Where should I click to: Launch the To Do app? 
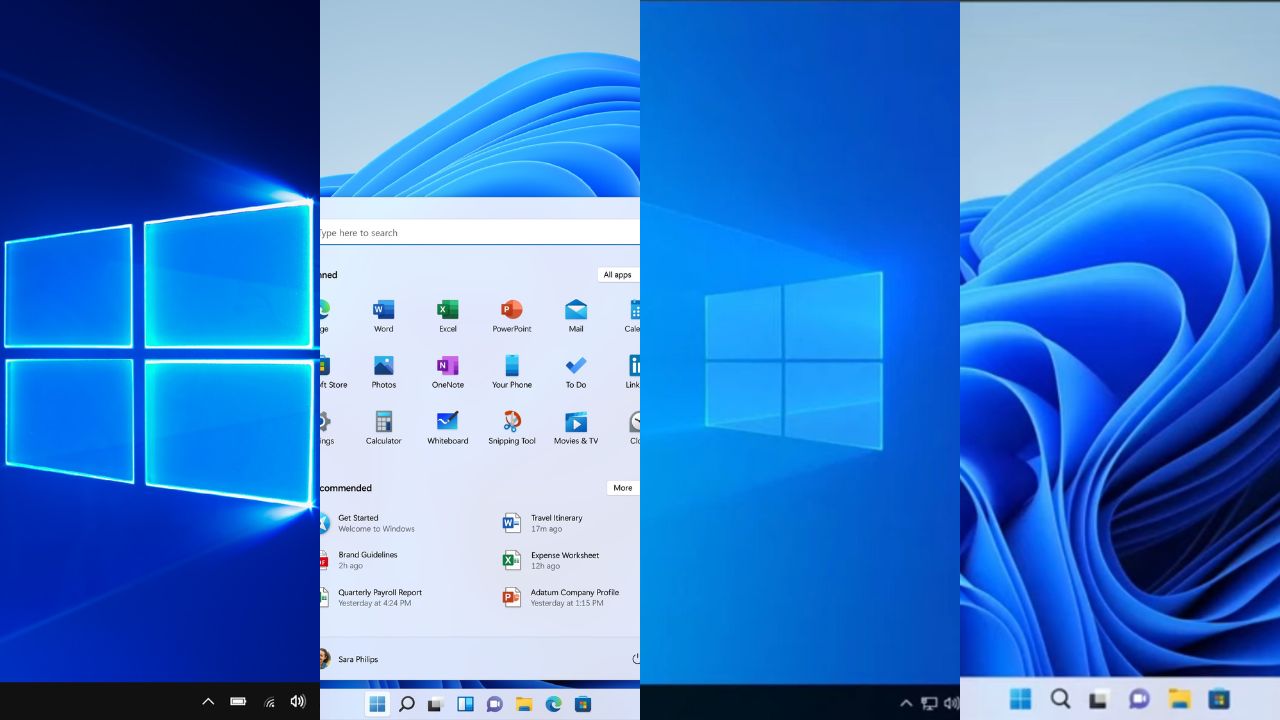coord(576,371)
